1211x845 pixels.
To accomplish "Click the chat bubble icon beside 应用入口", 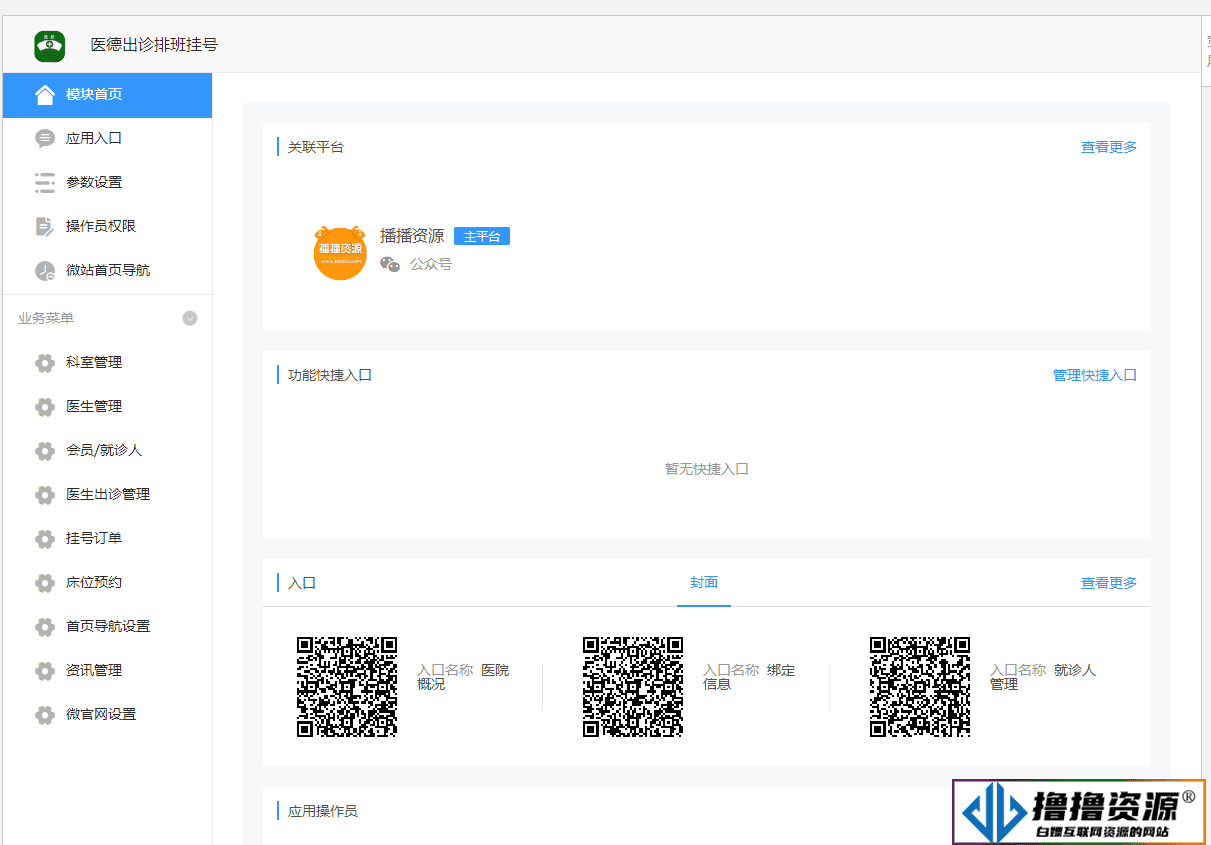I will tap(45, 138).
